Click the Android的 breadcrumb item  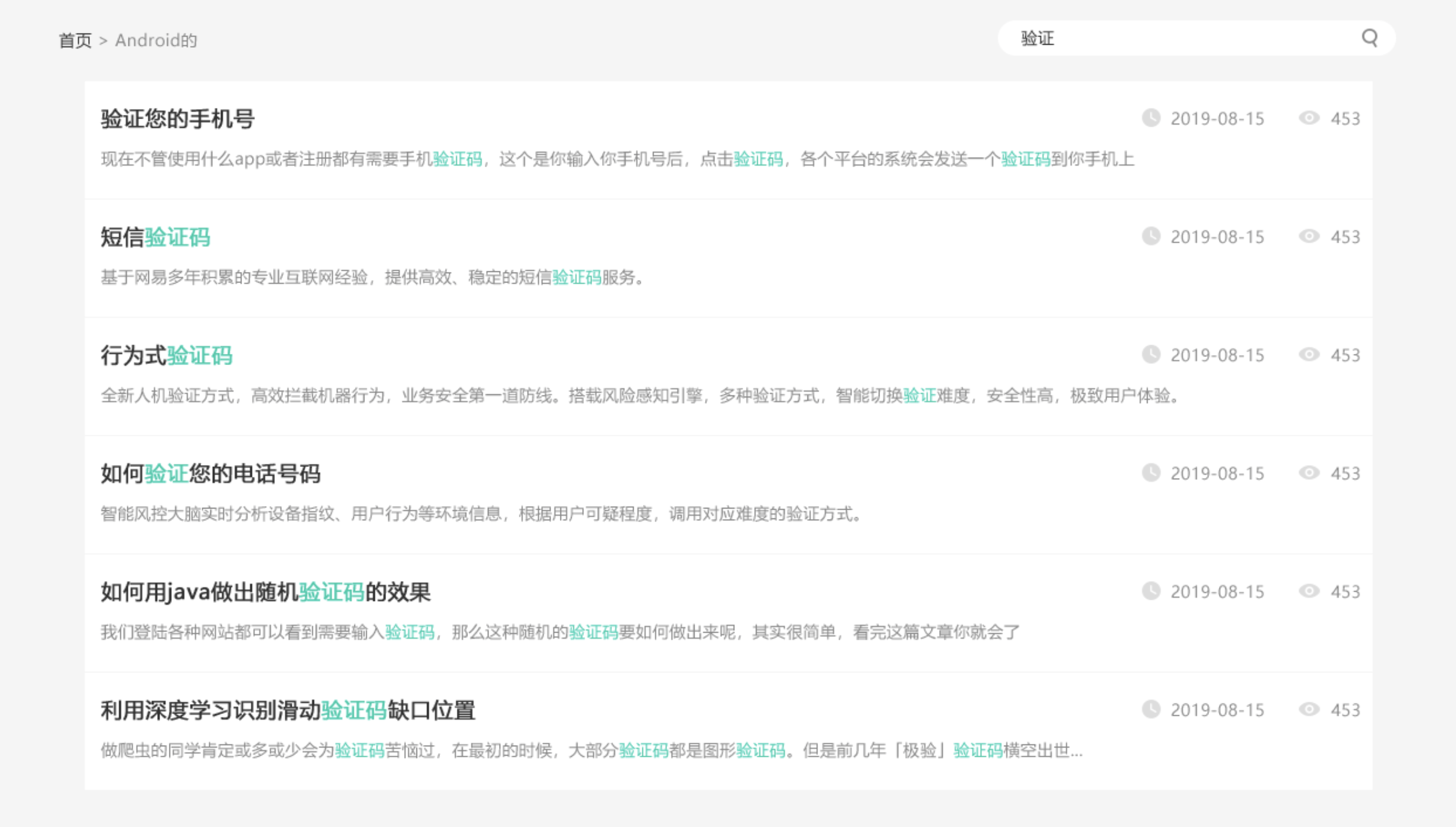click(156, 40)
